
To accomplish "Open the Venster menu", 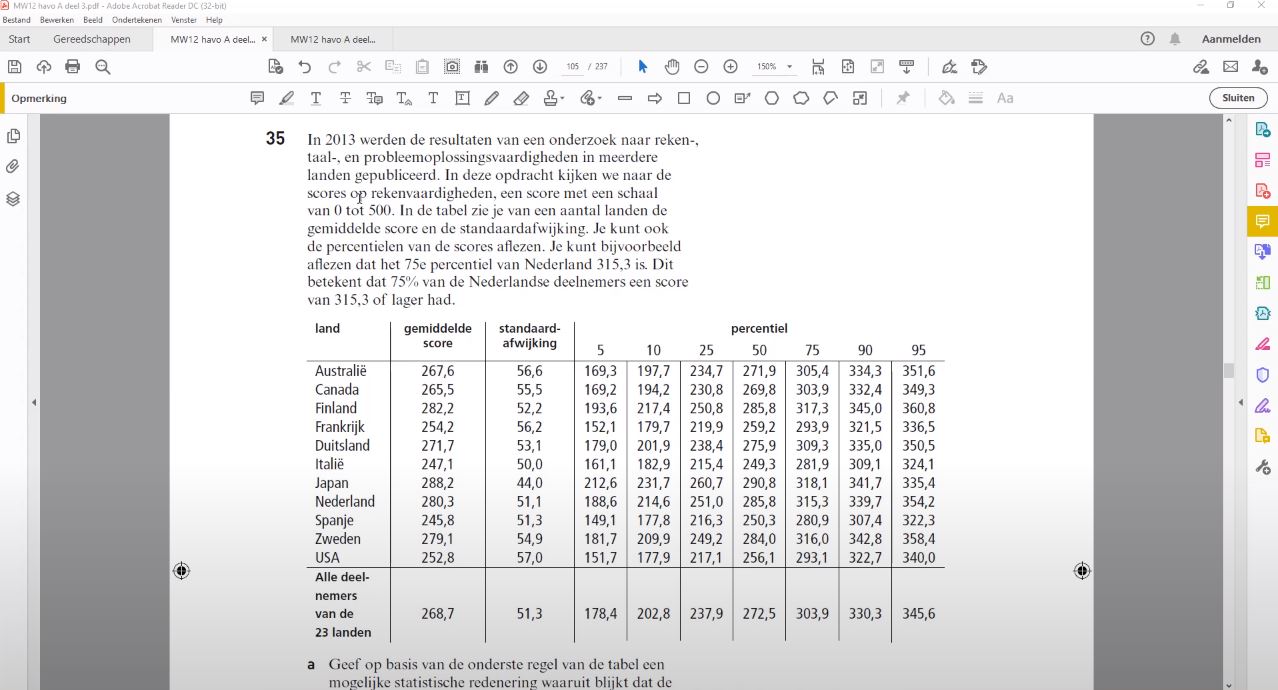I will tap(184, 20).
